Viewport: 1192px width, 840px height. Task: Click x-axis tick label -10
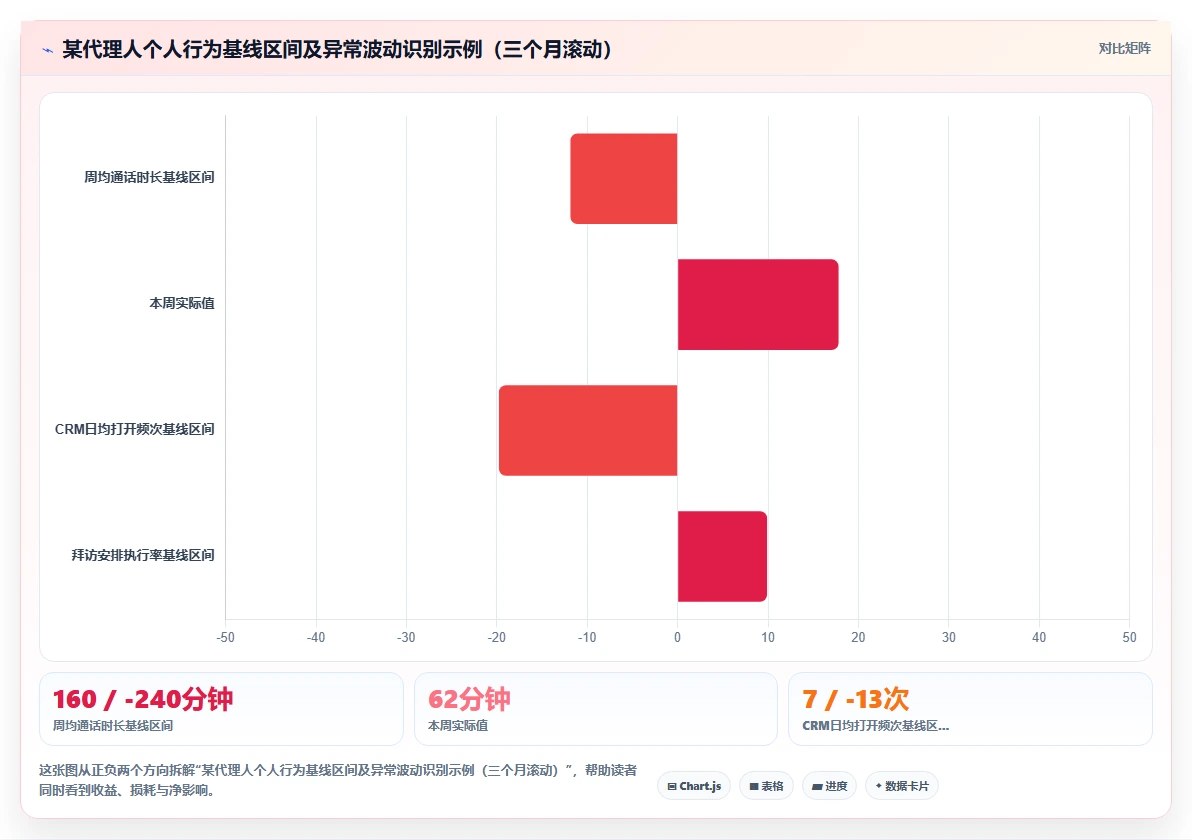pos(587,637)
